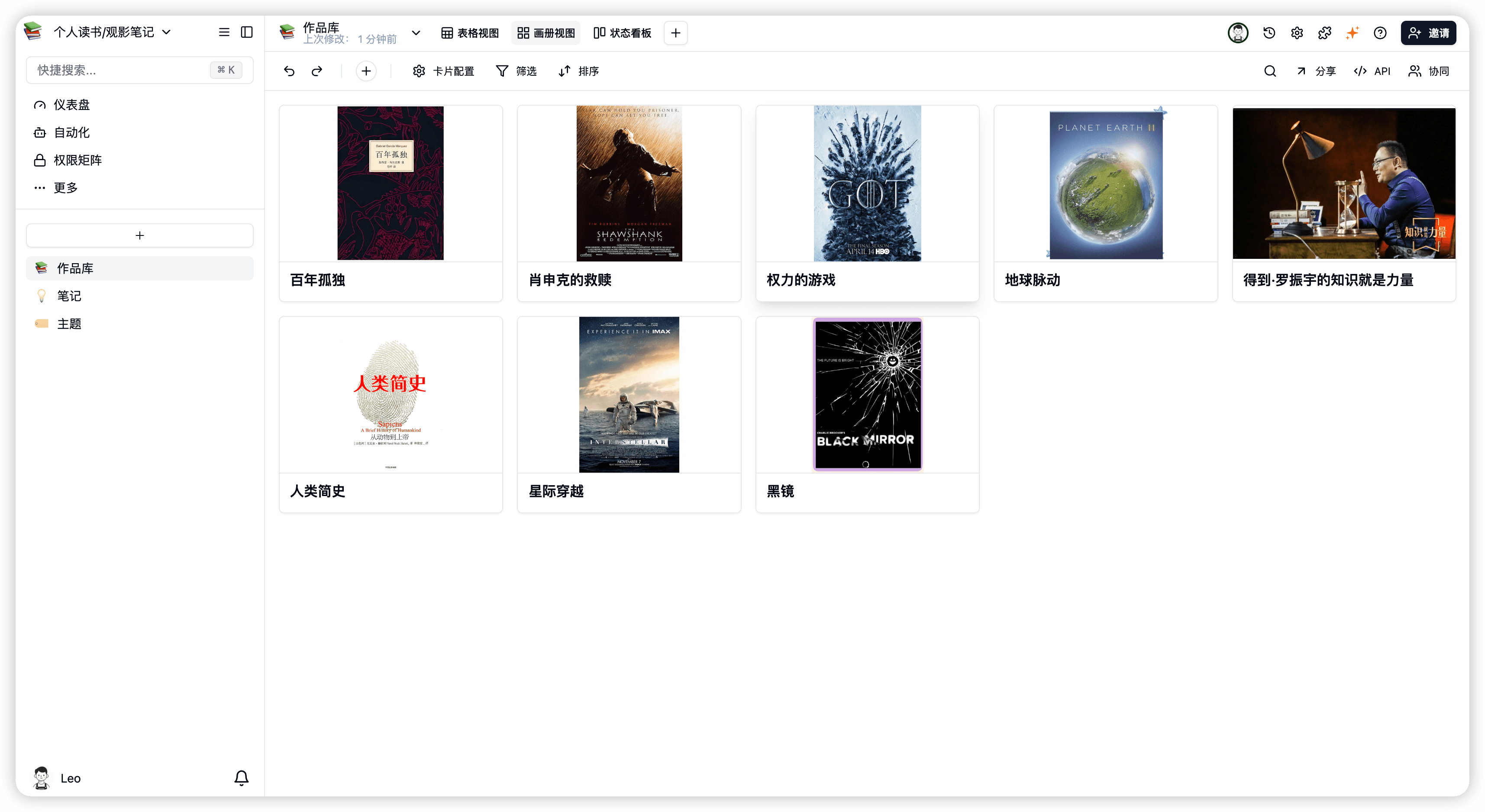Screen dimensions: 1485x812
Task: Open the 黑镜 Black Mirror cover
Action: (867, 395)
